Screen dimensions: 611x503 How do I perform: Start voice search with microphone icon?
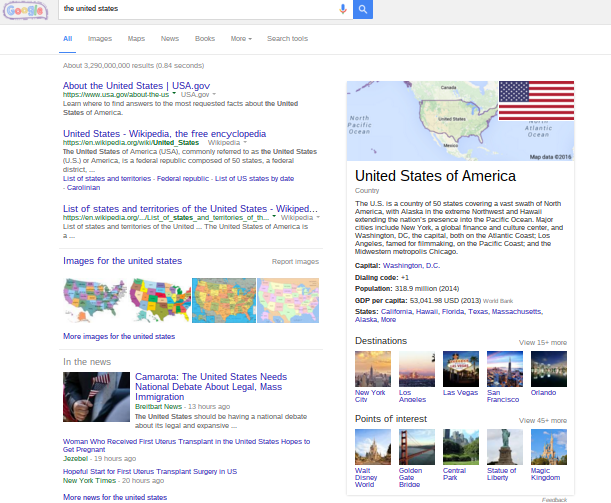pos(343,9)
